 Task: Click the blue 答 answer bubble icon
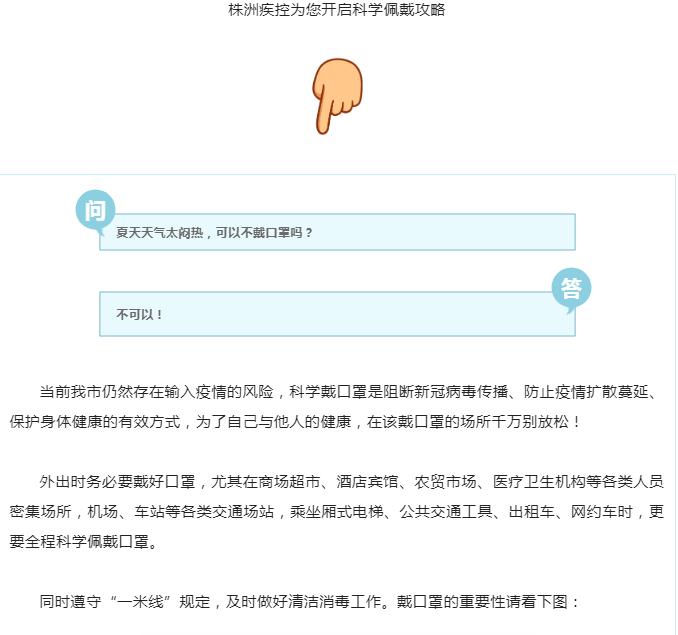(571, 290)
